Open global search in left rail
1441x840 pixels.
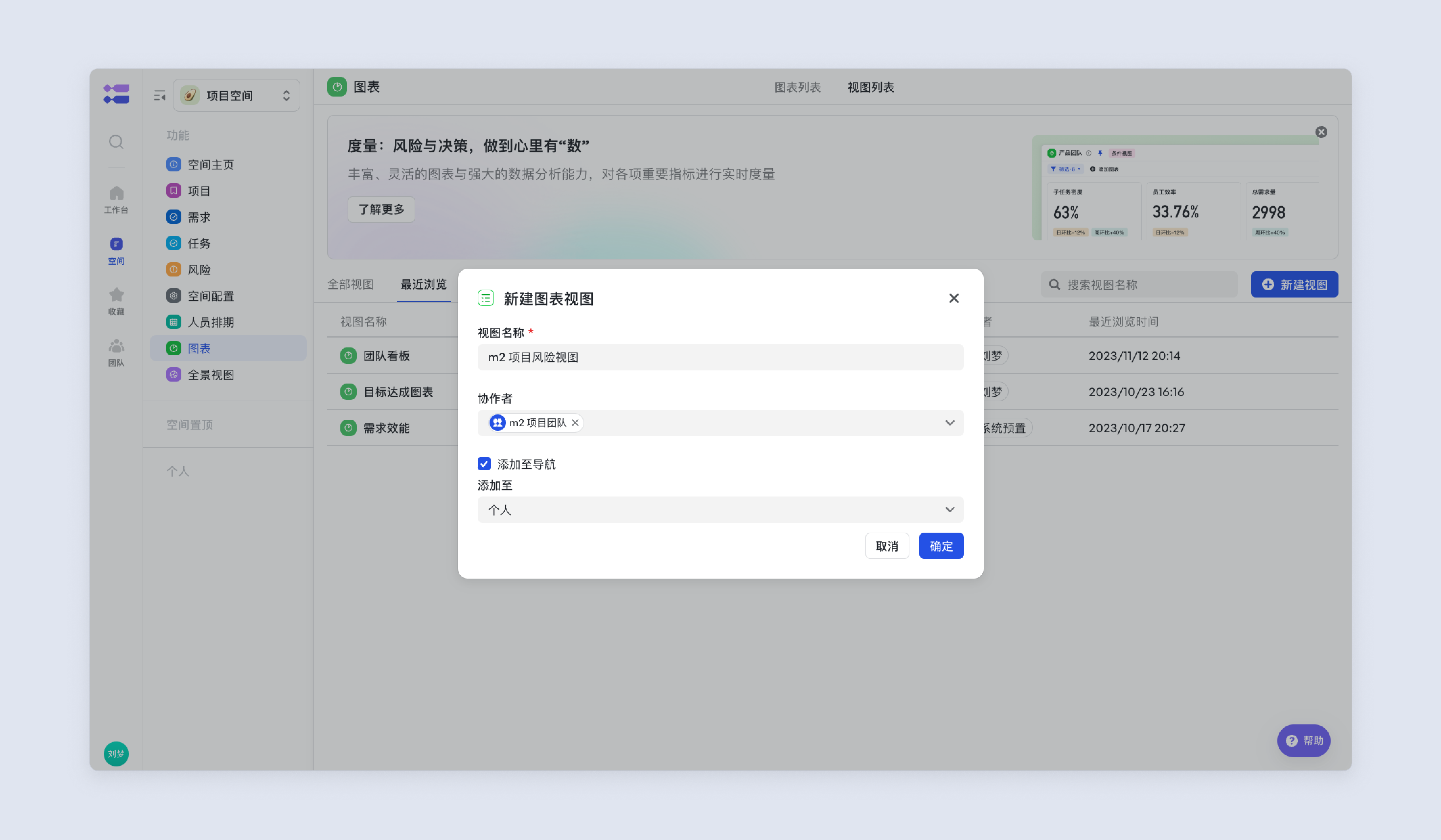tap(116, 141)
